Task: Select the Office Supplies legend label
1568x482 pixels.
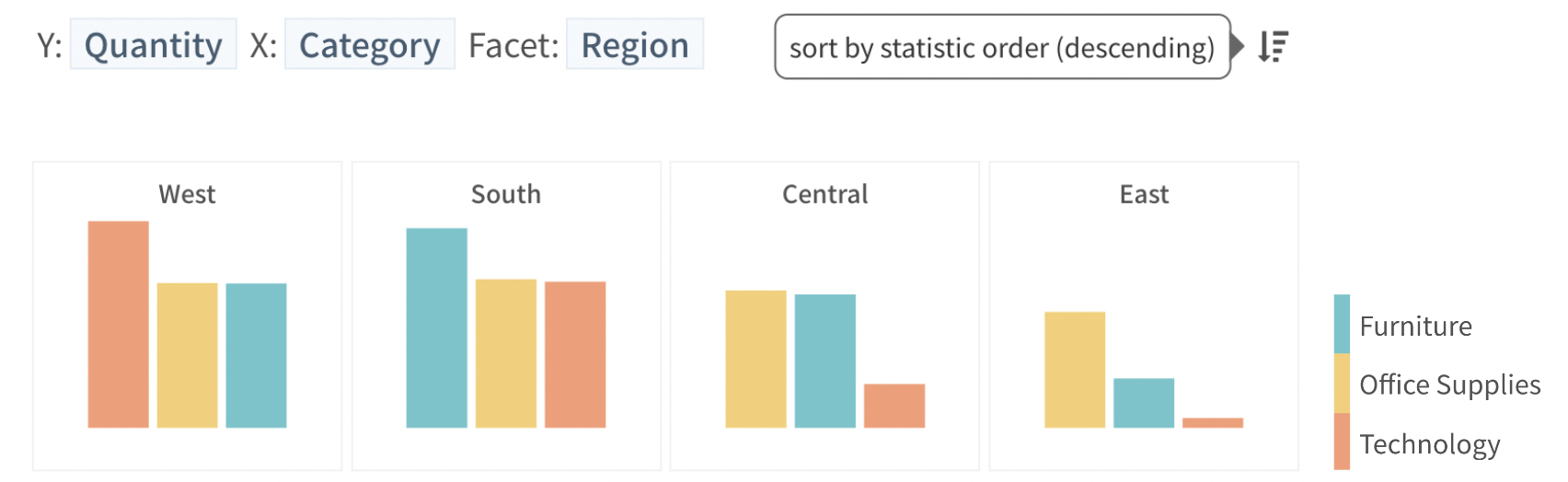Action: (1449, 384)
